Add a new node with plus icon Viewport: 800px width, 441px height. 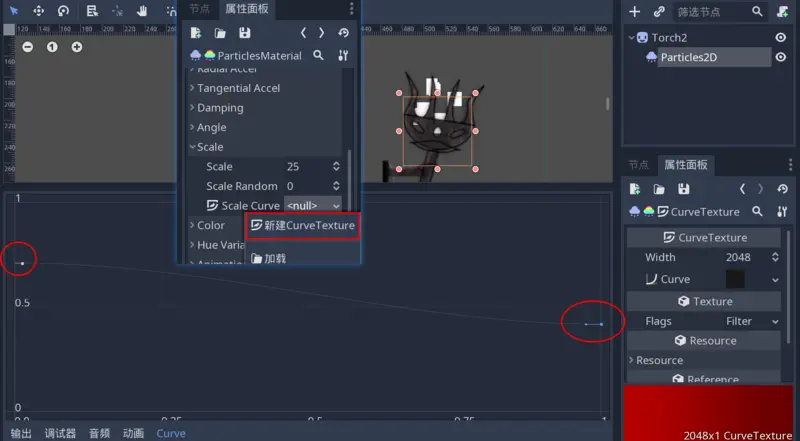click(634, 11)
